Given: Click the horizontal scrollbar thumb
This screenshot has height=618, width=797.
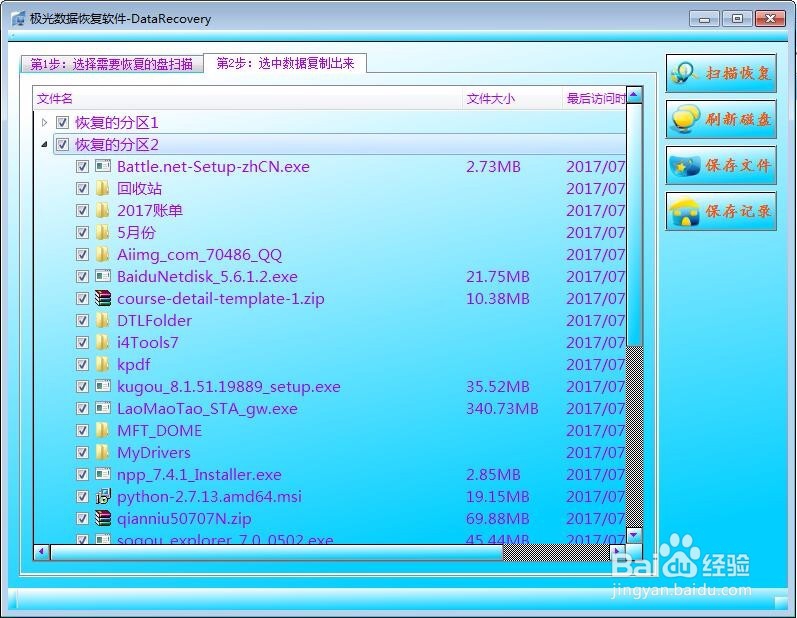Looking at the screenshot, I should [x=277, y=552].
